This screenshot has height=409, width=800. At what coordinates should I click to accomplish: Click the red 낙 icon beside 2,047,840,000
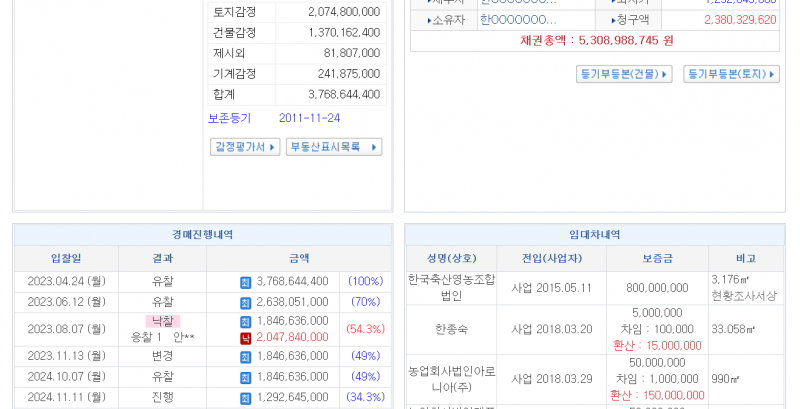click(x=246, y=338)
